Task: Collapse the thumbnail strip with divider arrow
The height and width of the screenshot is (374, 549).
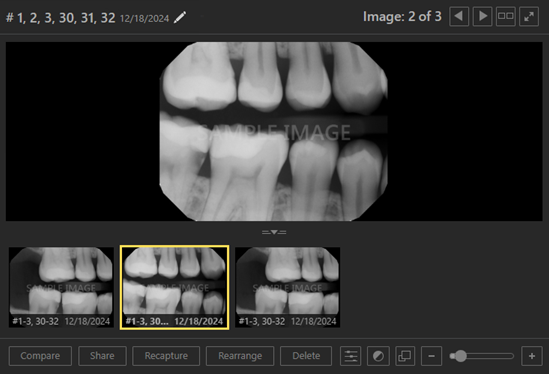Action: point(274,232)
